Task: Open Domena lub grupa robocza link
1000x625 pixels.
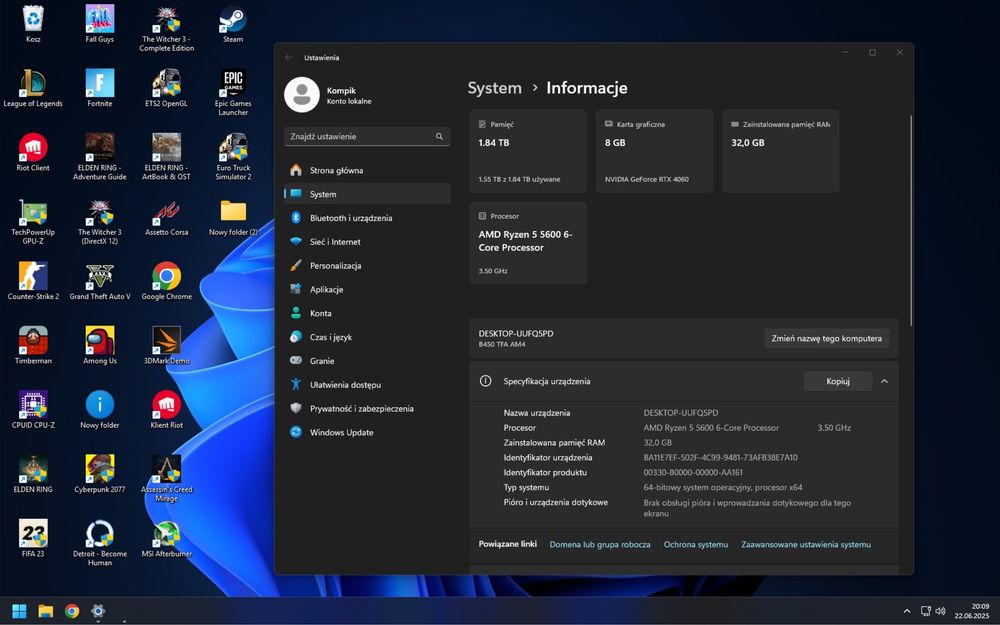Action: point(599,545)
